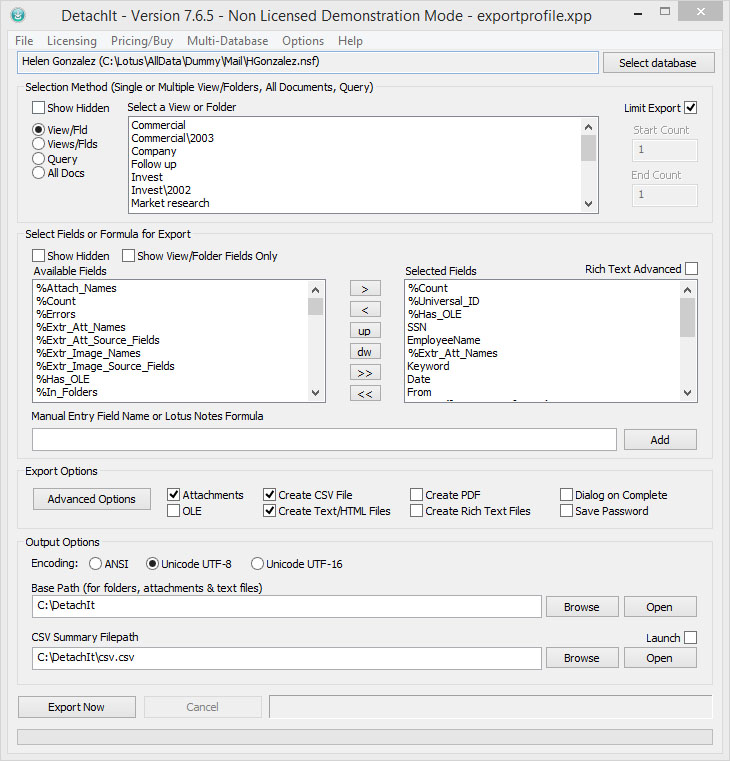The width and height of the screenshot is (730, 761).
Task: Click Available Fields scroll up arrow
Action: click(x=315, y=290)
